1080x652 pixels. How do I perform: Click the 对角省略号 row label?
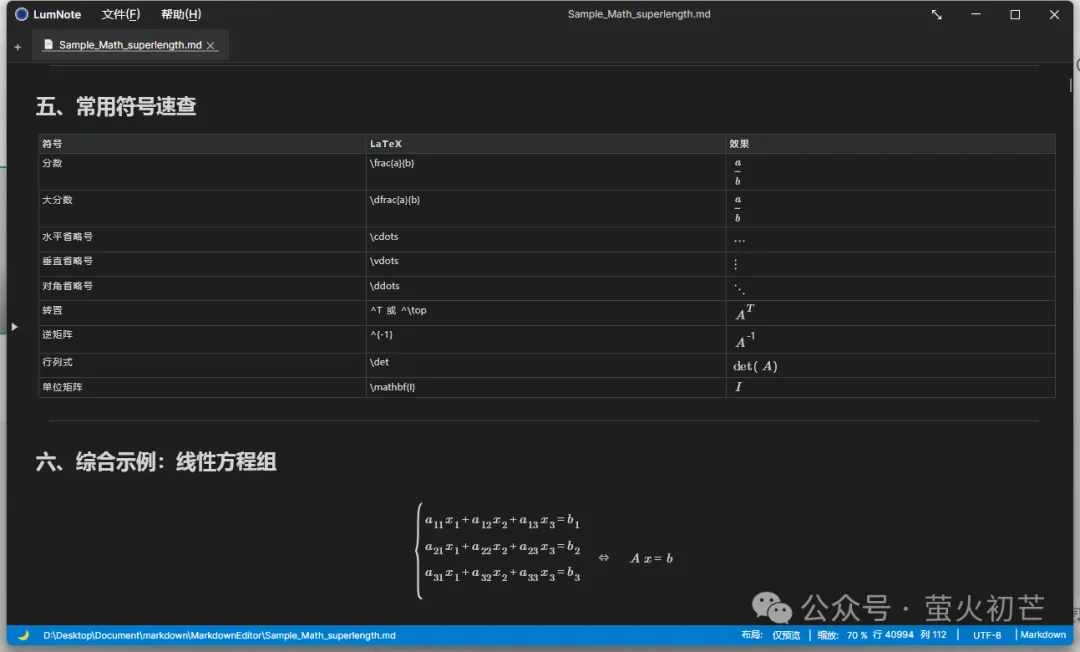68,286
